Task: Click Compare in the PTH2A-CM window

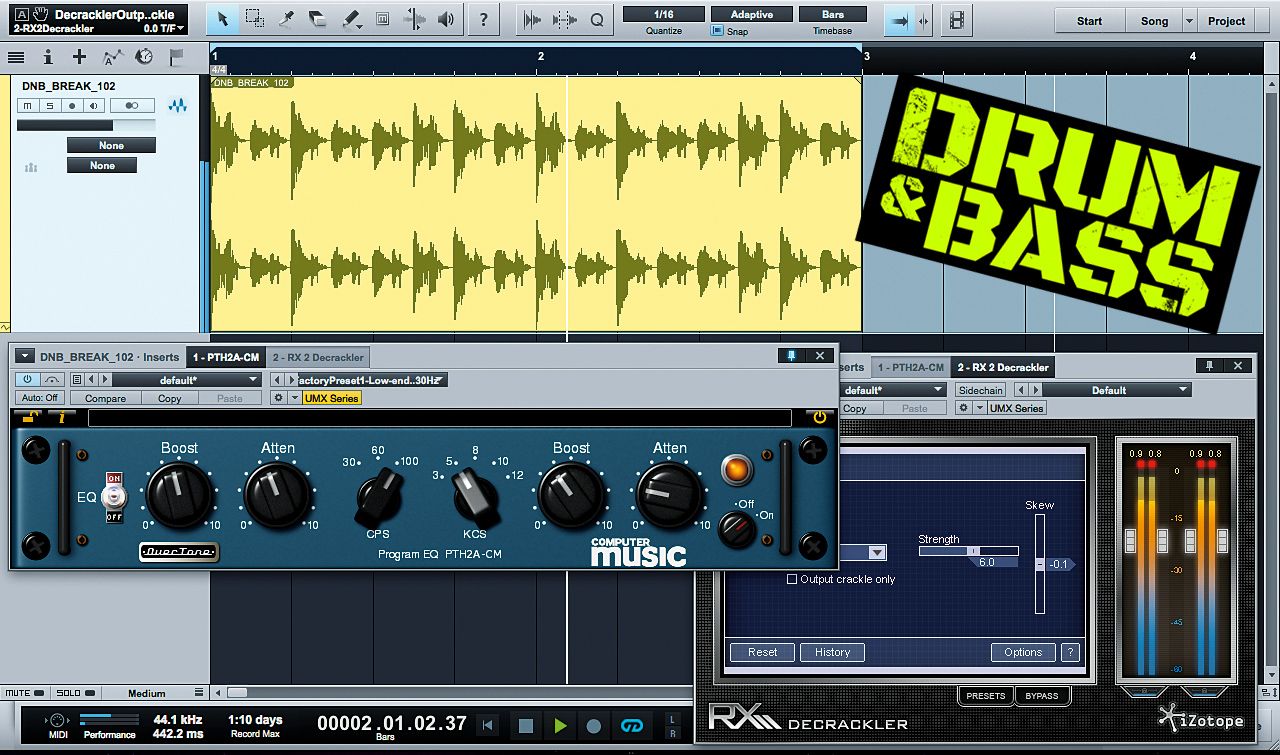Action: point(105,398)
